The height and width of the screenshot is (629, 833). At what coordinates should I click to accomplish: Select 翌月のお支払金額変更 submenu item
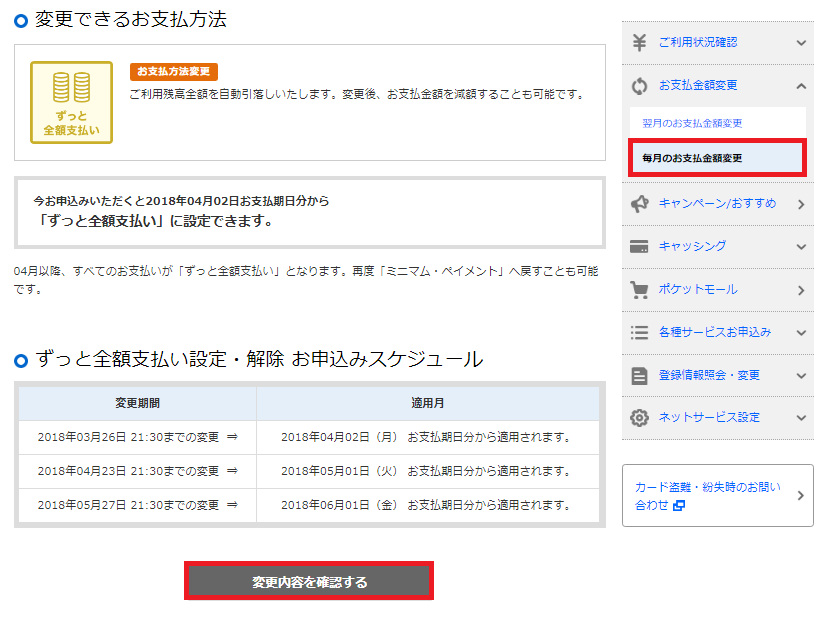(692, 123)
